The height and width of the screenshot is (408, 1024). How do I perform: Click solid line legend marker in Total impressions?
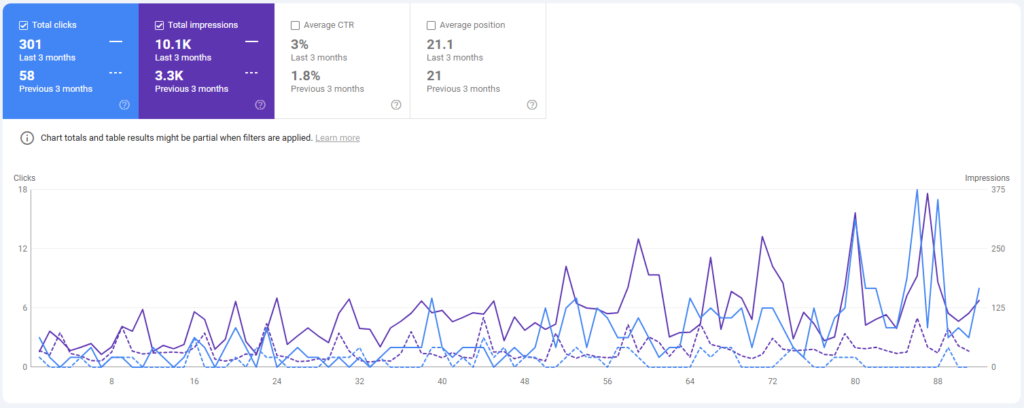[252, 42]
